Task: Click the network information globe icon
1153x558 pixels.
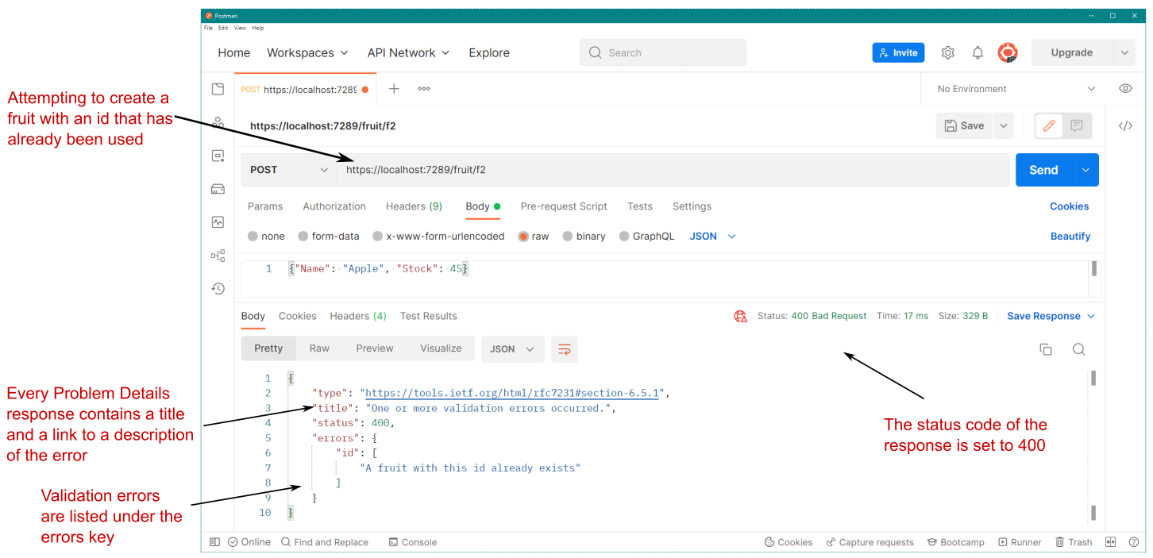Action: coord(740,316)
